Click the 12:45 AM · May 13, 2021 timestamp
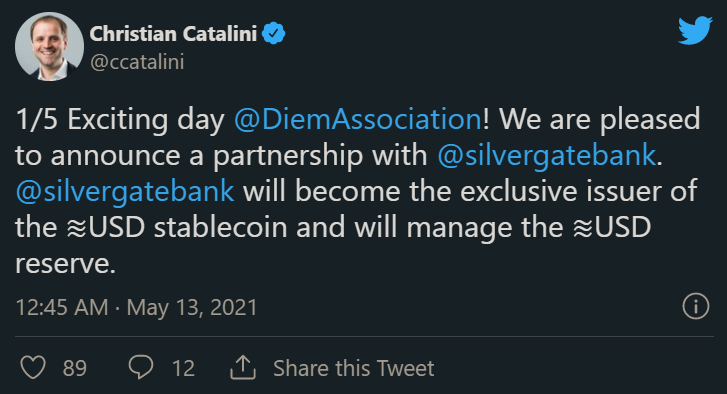 click(136, 307)
